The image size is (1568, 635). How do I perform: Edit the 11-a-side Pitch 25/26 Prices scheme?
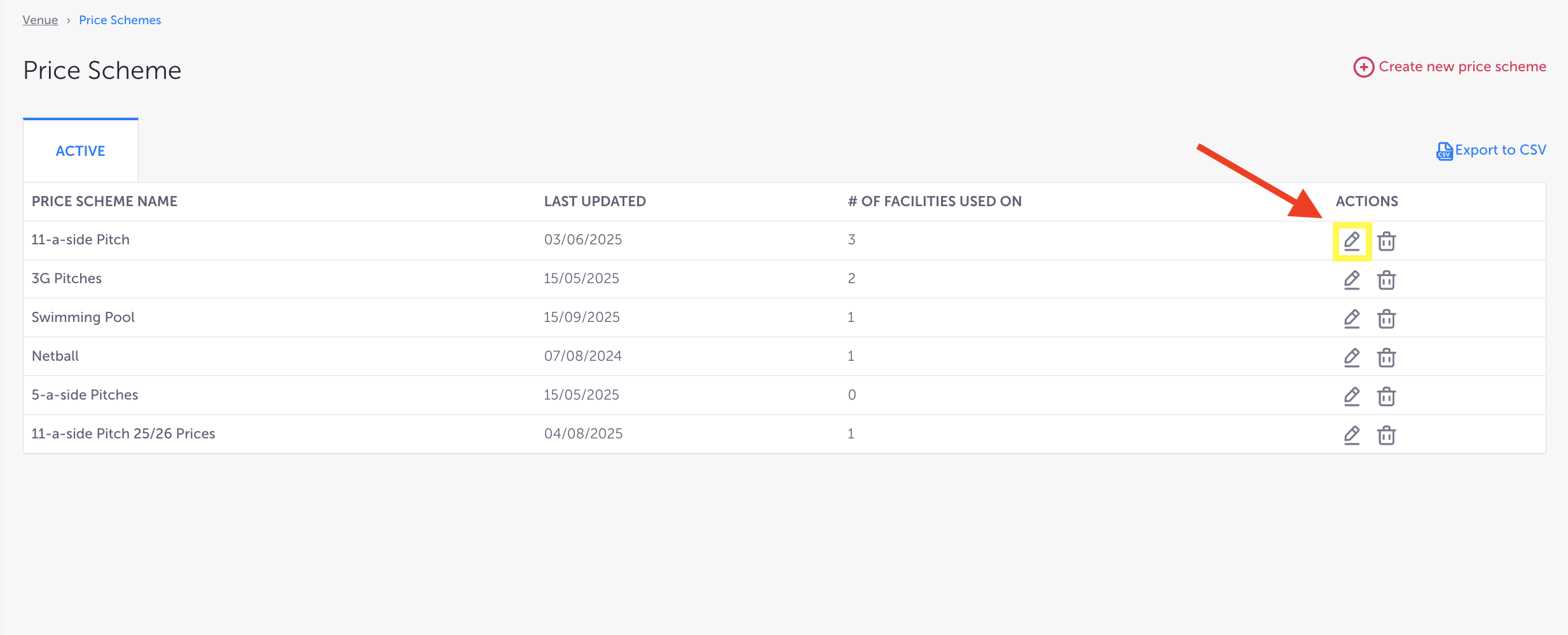click(1352, 435)
